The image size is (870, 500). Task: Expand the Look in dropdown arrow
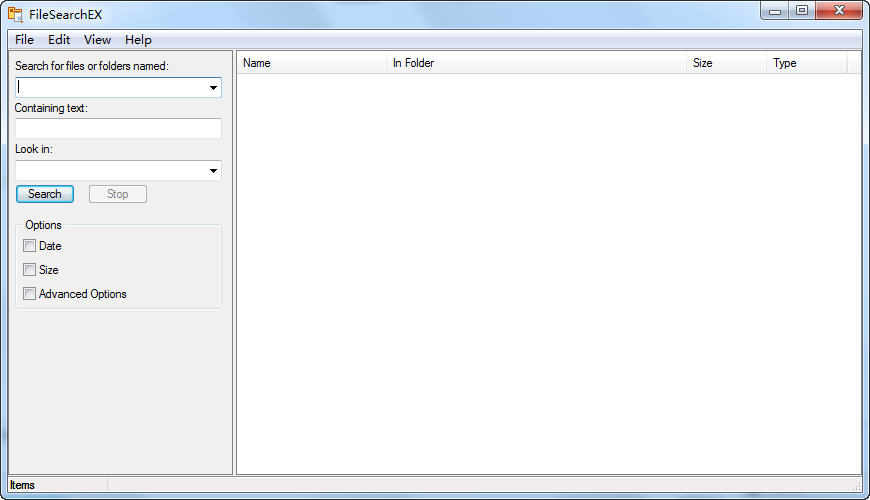click(x=213, y=171)
